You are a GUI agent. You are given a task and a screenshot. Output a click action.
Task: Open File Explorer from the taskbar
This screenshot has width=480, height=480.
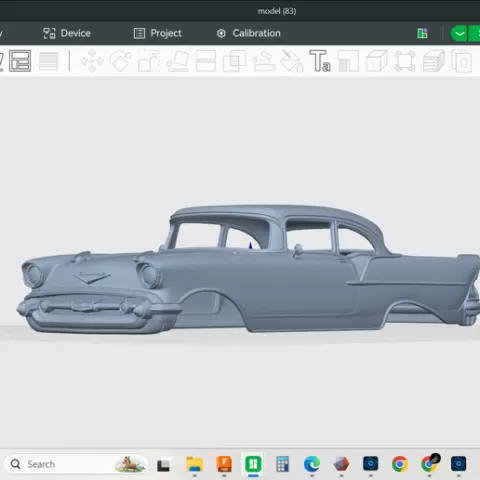(195, 464)
